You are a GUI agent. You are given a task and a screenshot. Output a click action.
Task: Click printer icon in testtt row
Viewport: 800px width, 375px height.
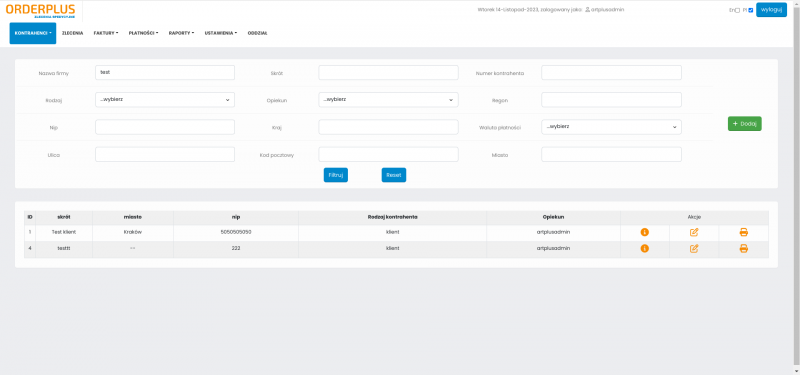tap(743, 248)
